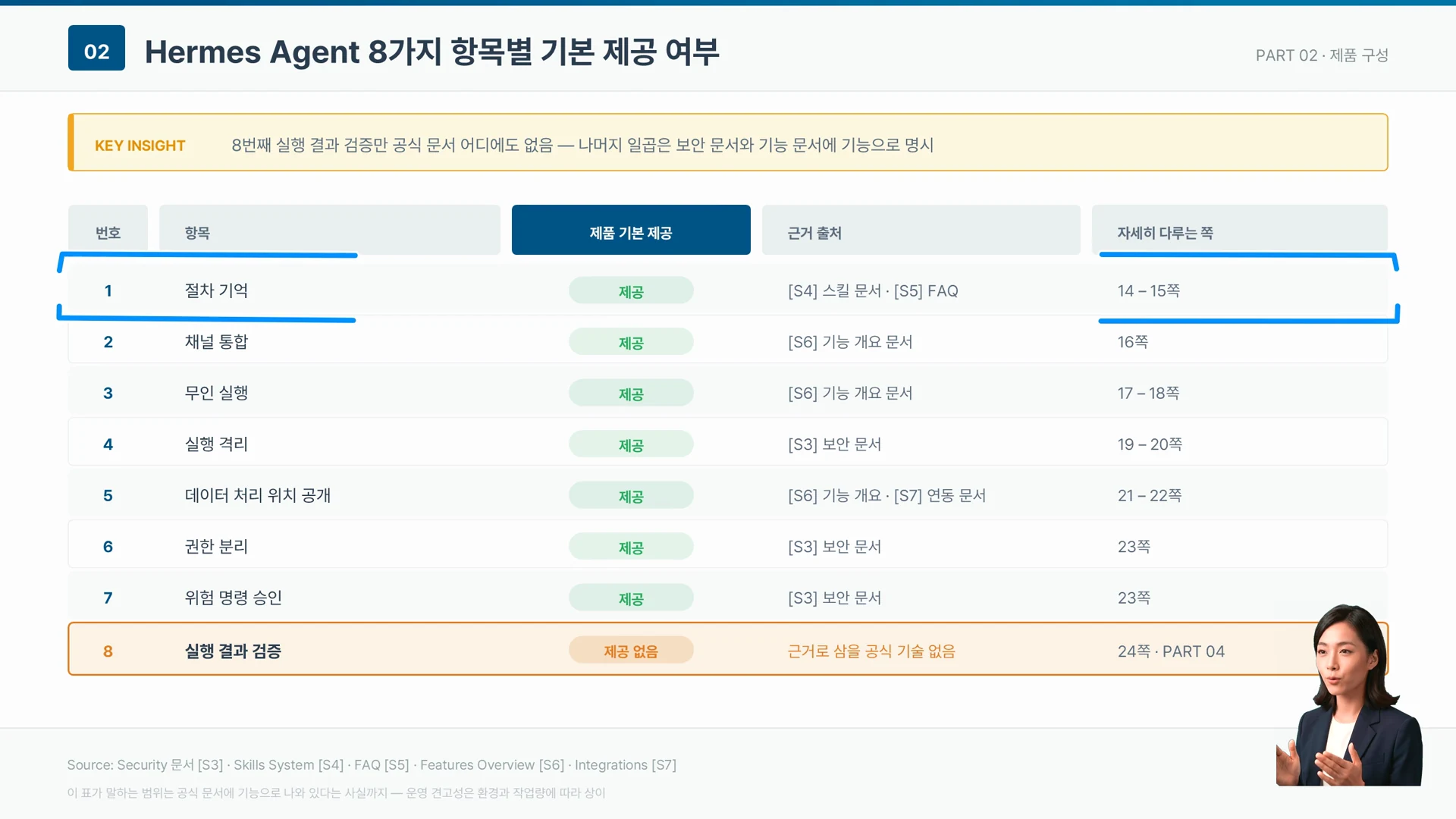The height and width of the screenshot is (819, 1456).
Task: Select the 실행 결과 검증 item text
Action: pyautogui.click(x=233, y=651)
